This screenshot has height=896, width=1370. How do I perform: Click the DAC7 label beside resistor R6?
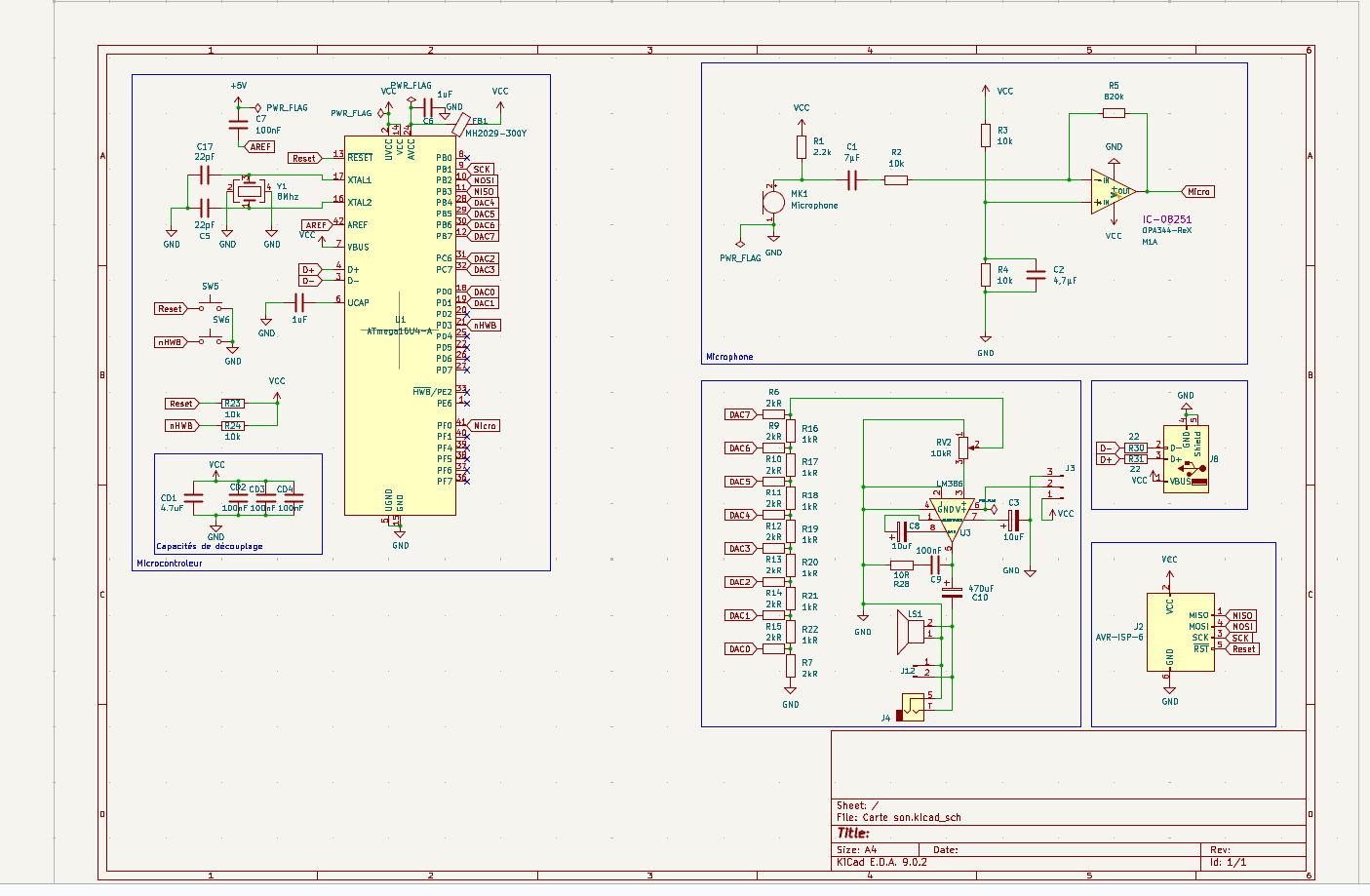(740, 414)
